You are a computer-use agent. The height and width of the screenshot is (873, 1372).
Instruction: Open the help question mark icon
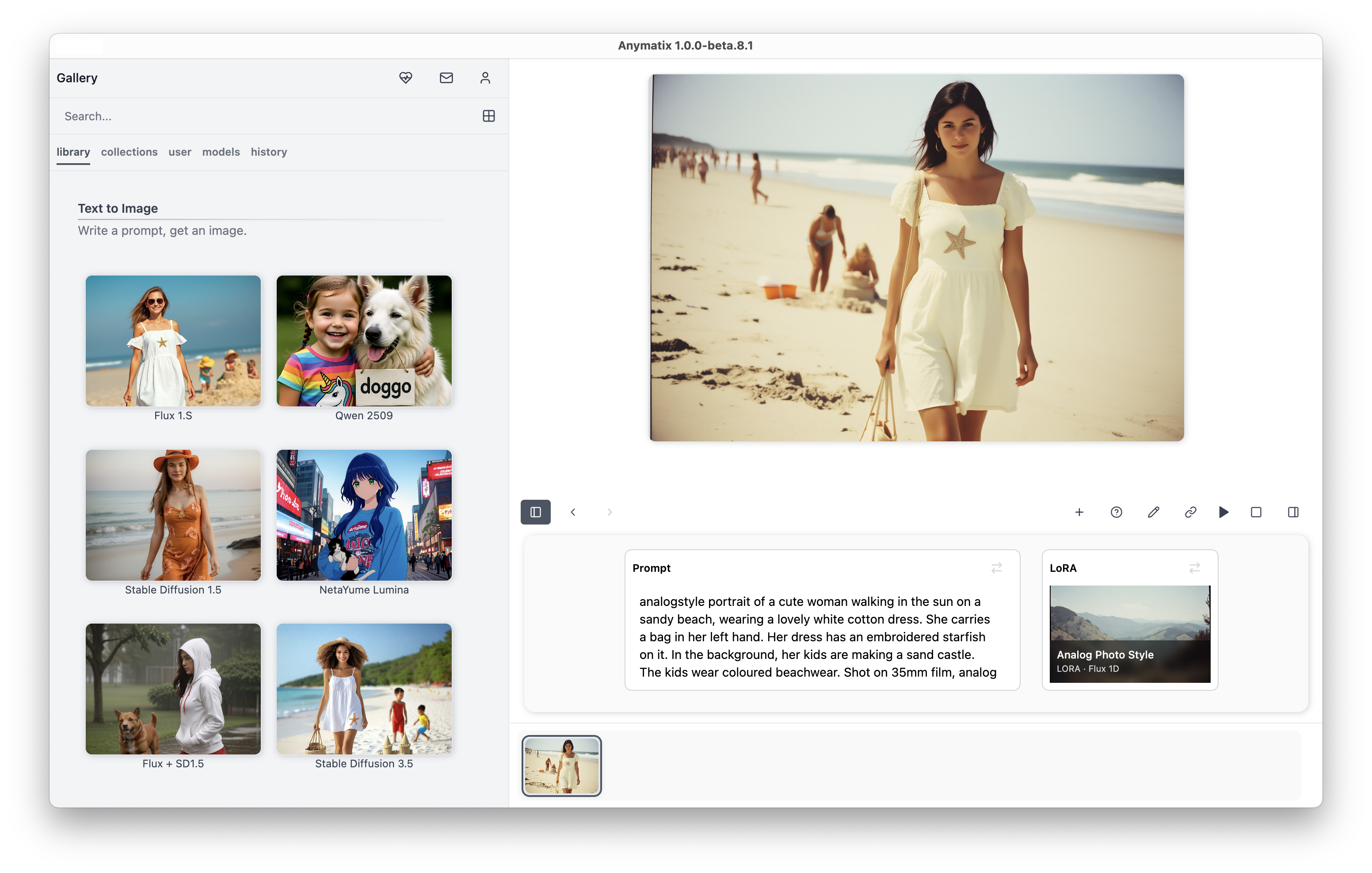pyautogui.click(x=1116, y=512)
